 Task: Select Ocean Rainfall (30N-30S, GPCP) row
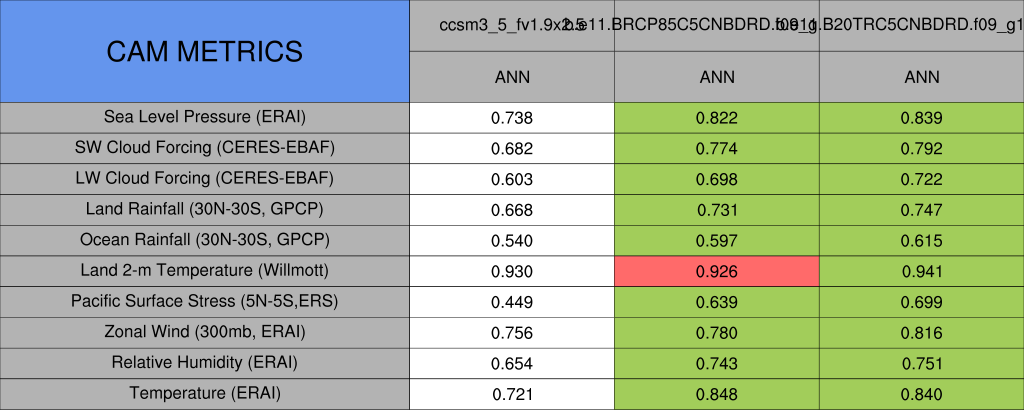click(x=204, y=240)
